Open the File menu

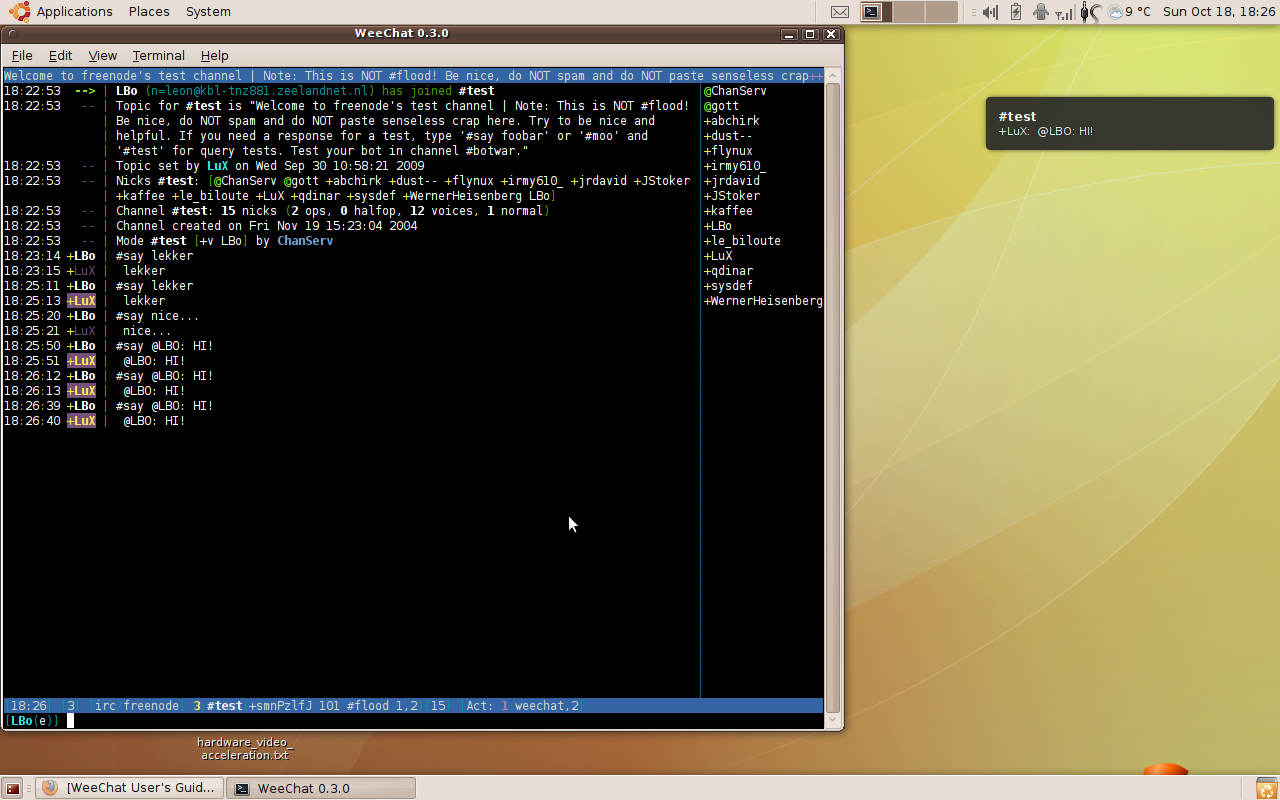pyautogui.click(x=22, y=56)
